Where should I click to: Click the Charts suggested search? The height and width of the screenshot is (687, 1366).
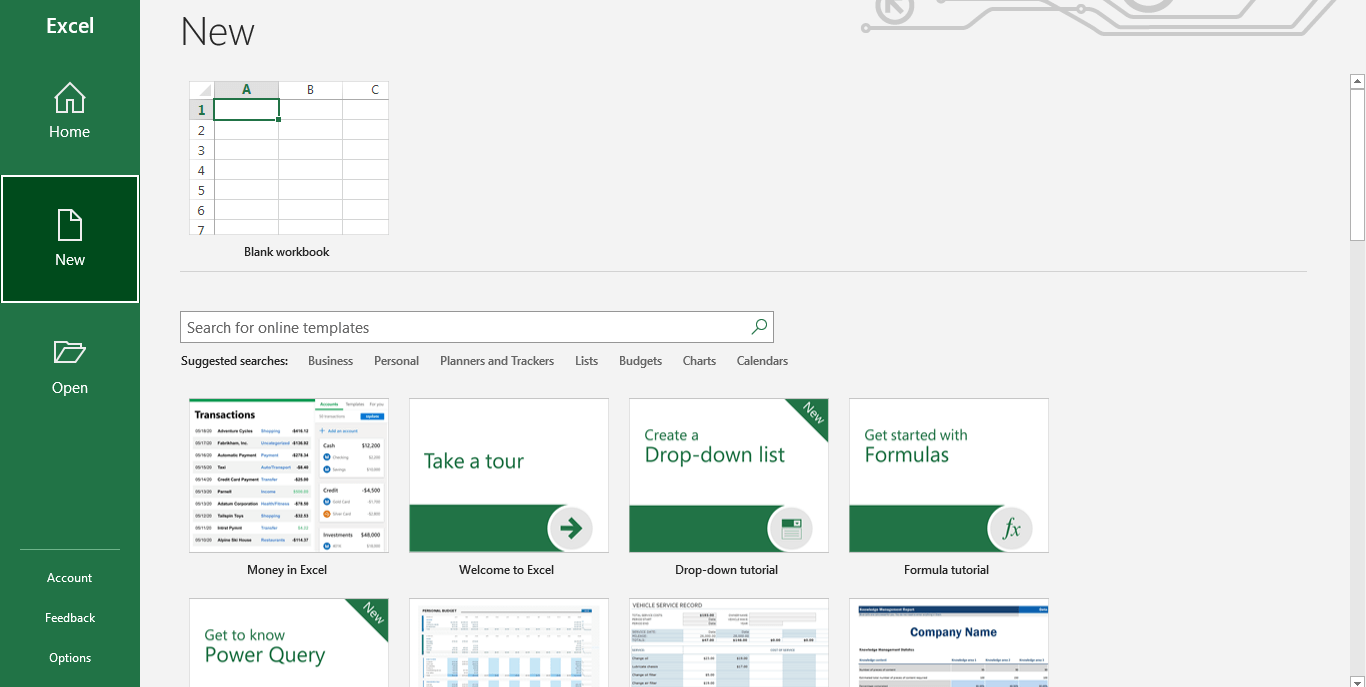coord(699,361)
